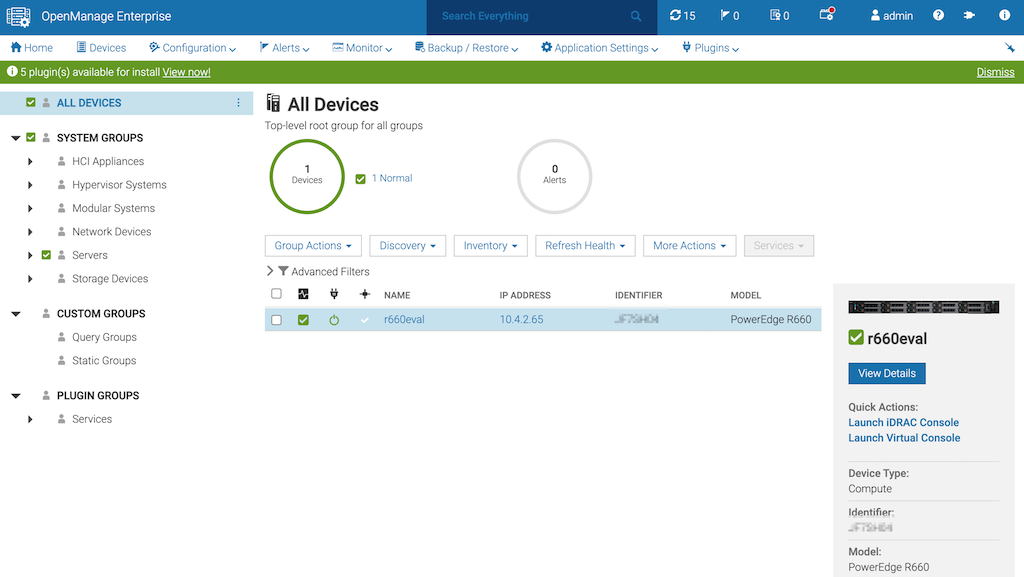The image size is (1024, 577).
Task: Open the Configuration menu
Action: [x=193, y=48]
